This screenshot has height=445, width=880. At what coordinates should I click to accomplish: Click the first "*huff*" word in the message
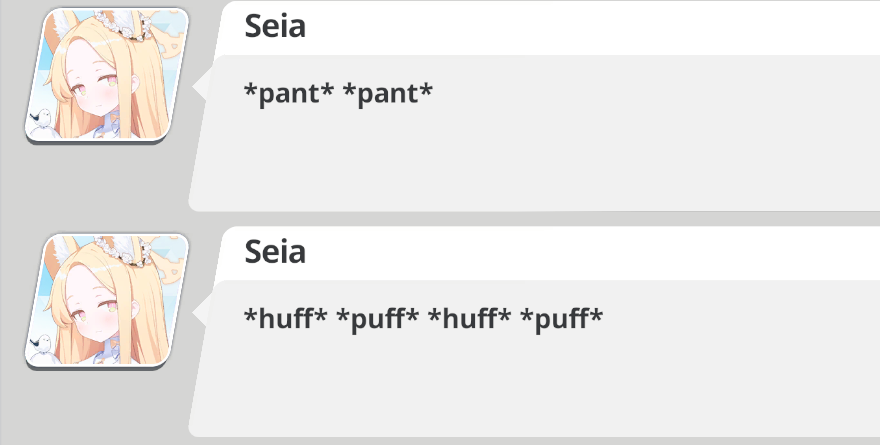(286, 319)
